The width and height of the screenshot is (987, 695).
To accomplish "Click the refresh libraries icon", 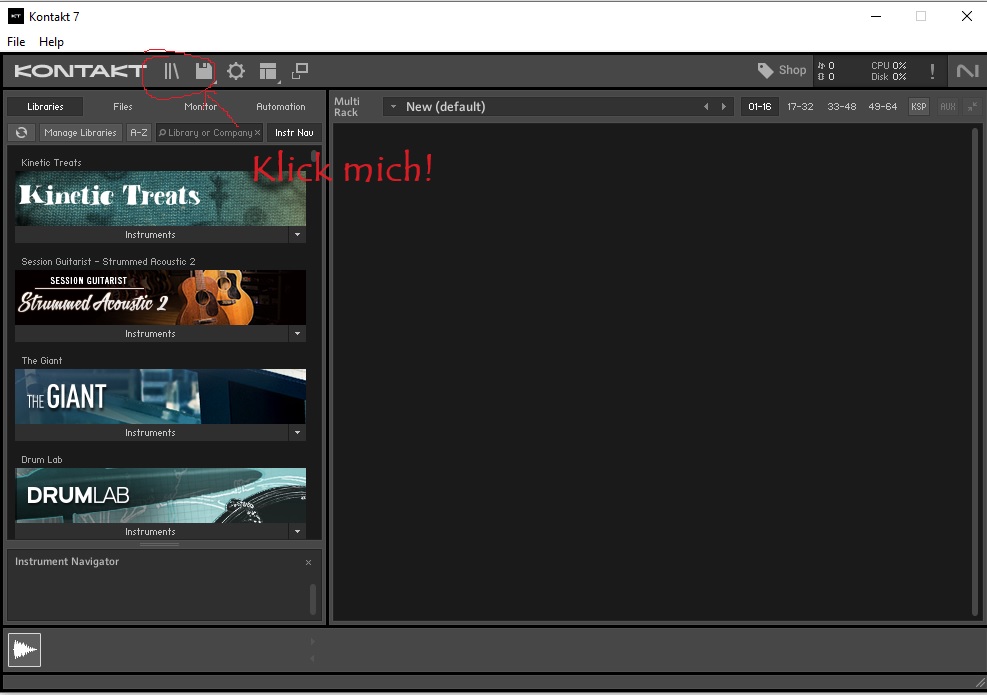I will coord(21,132).
